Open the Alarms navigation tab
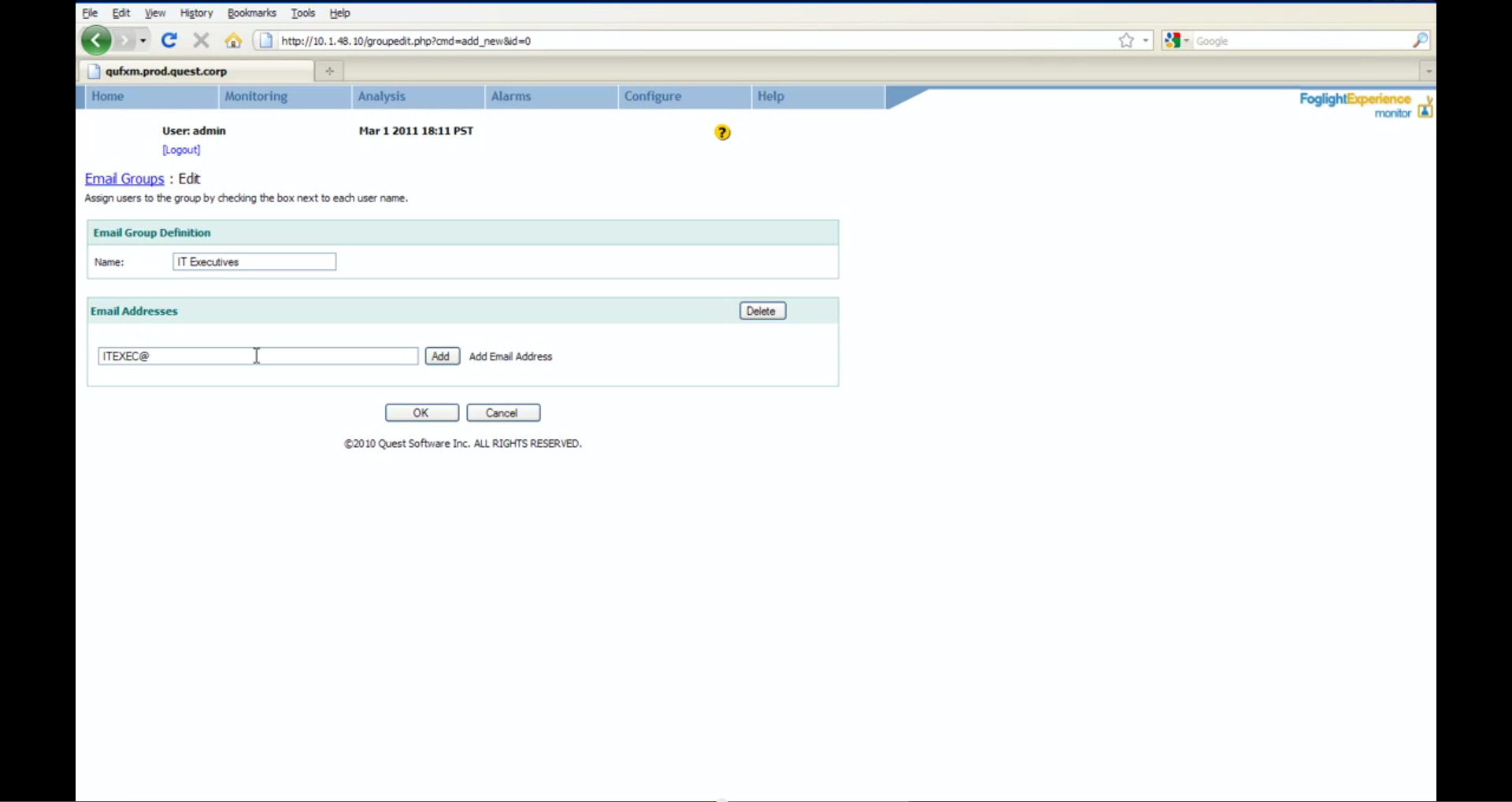 [x=550, y=96]
